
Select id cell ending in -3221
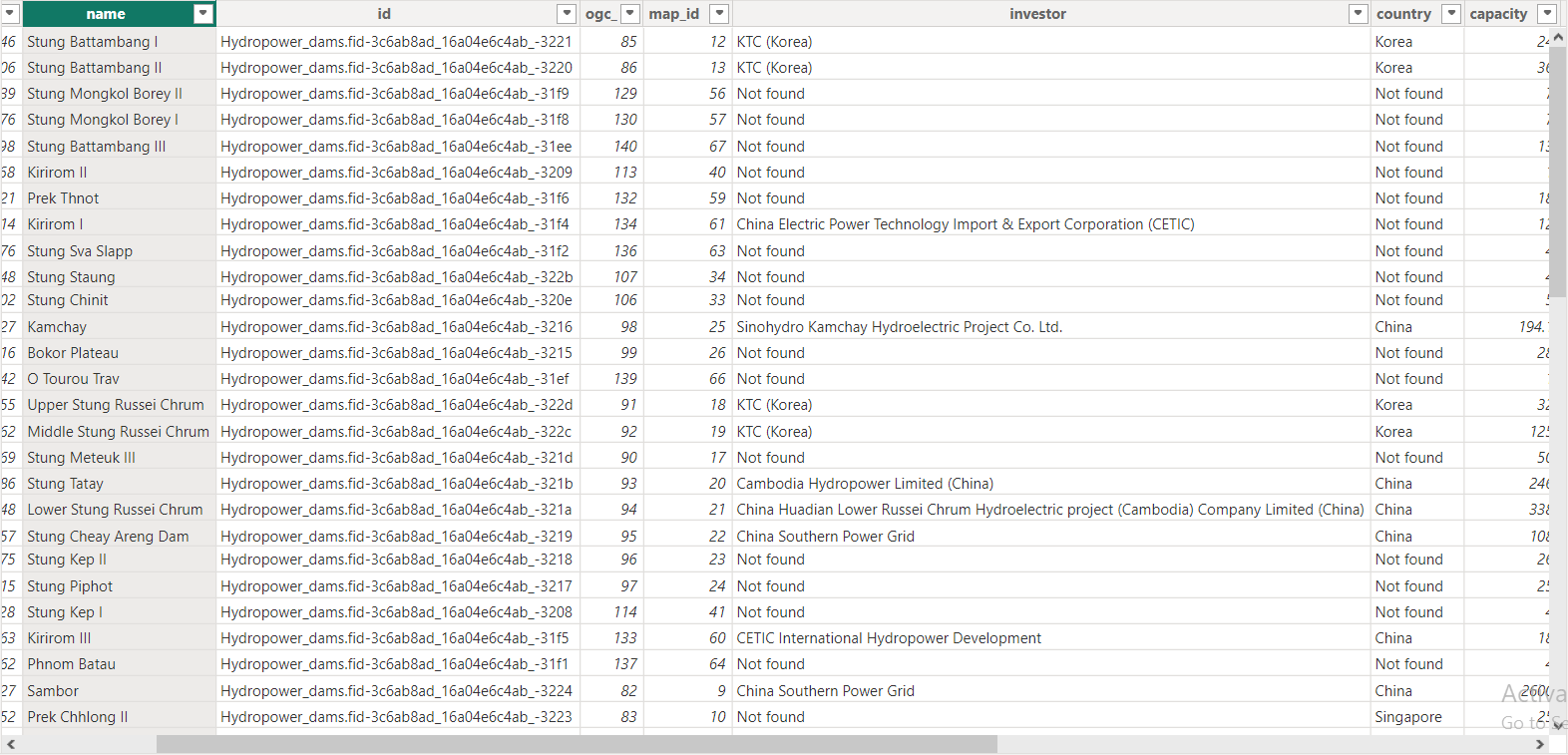398,42
